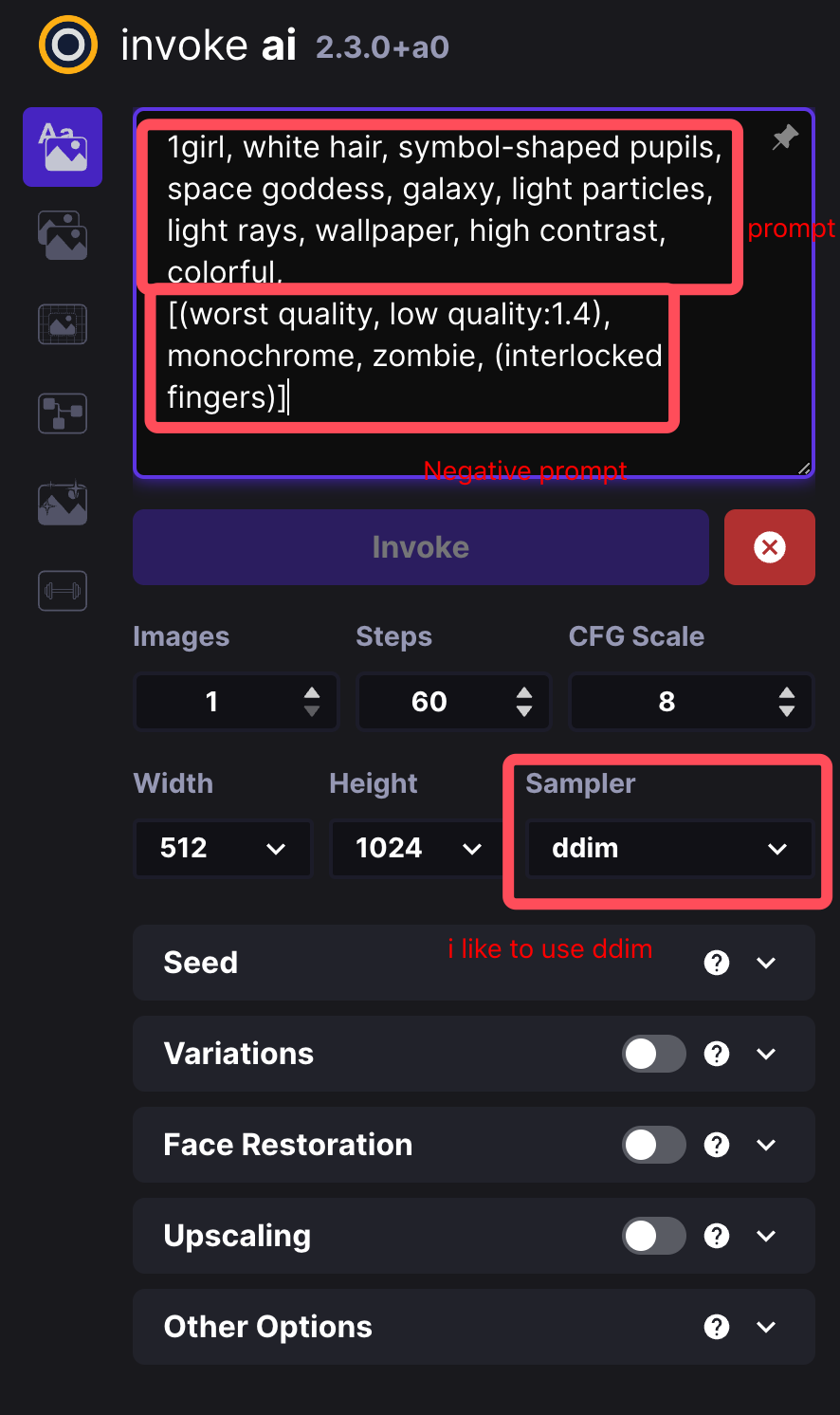Click the Upscaling help question-mark icon

[717, 1236]
